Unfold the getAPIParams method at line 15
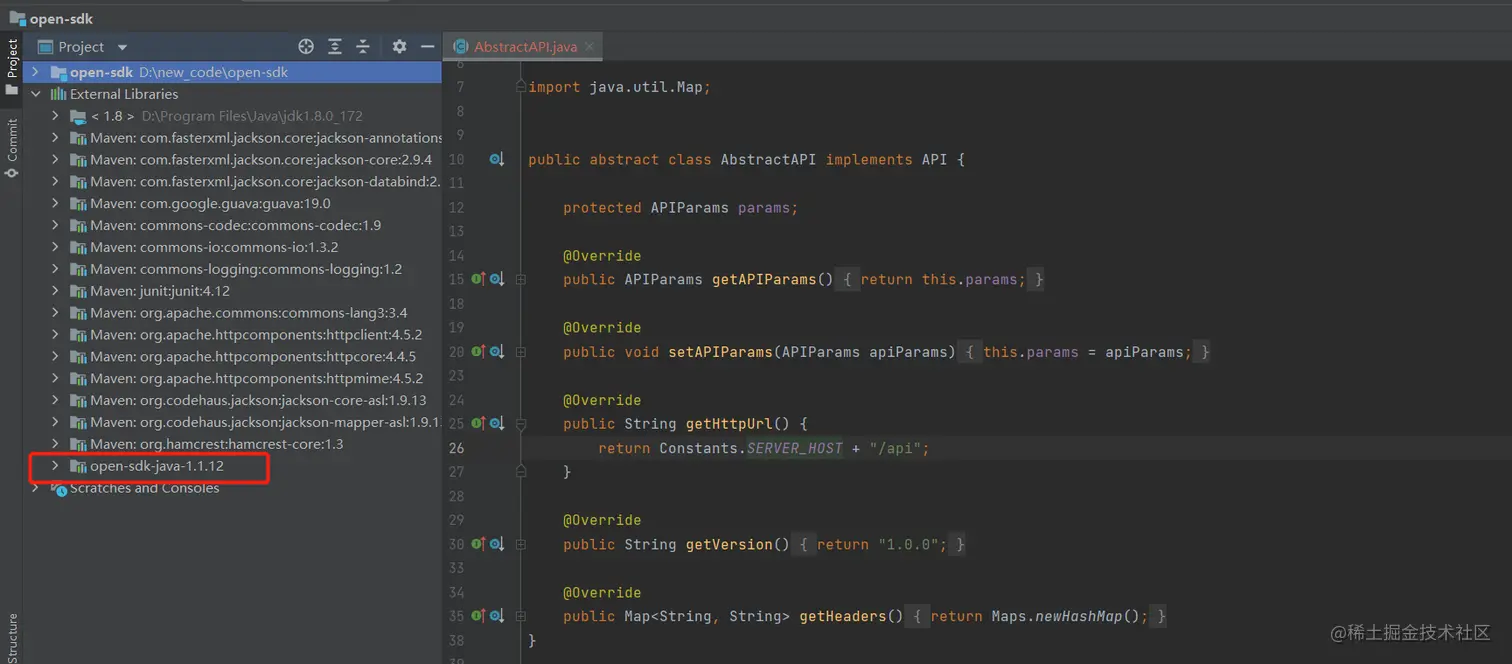This screenshot has width=1512, height=664. [520, 280]
